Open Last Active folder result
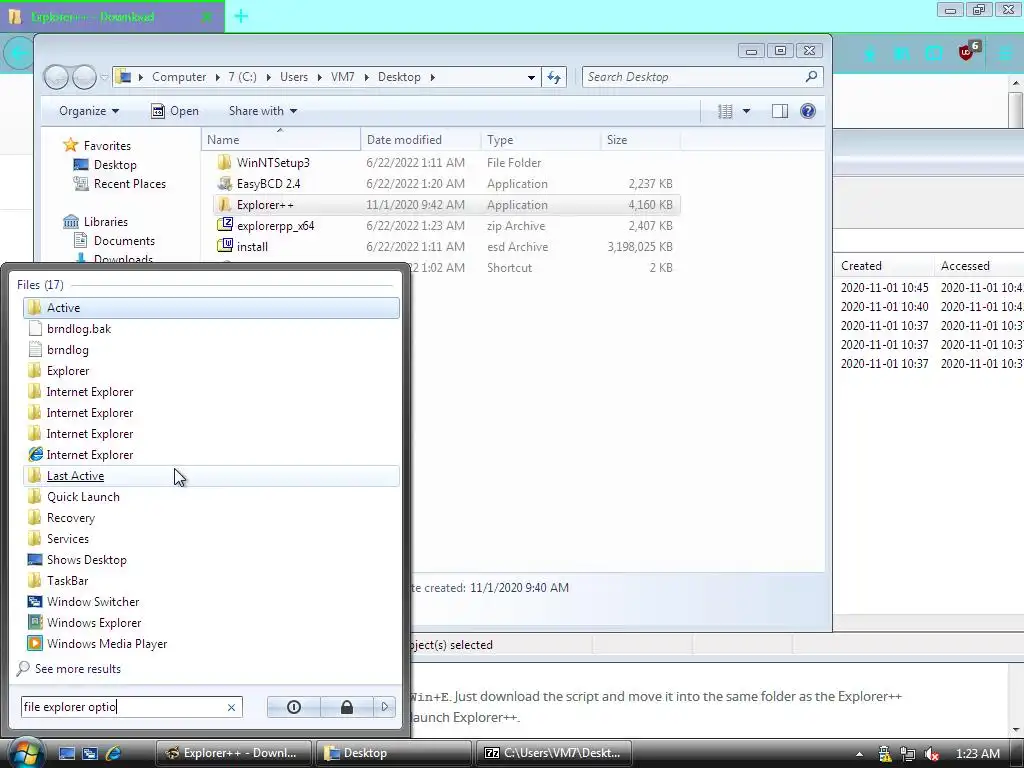Image resolution: width=1024 pixels, height=768 pixels. tap(211, 475)
